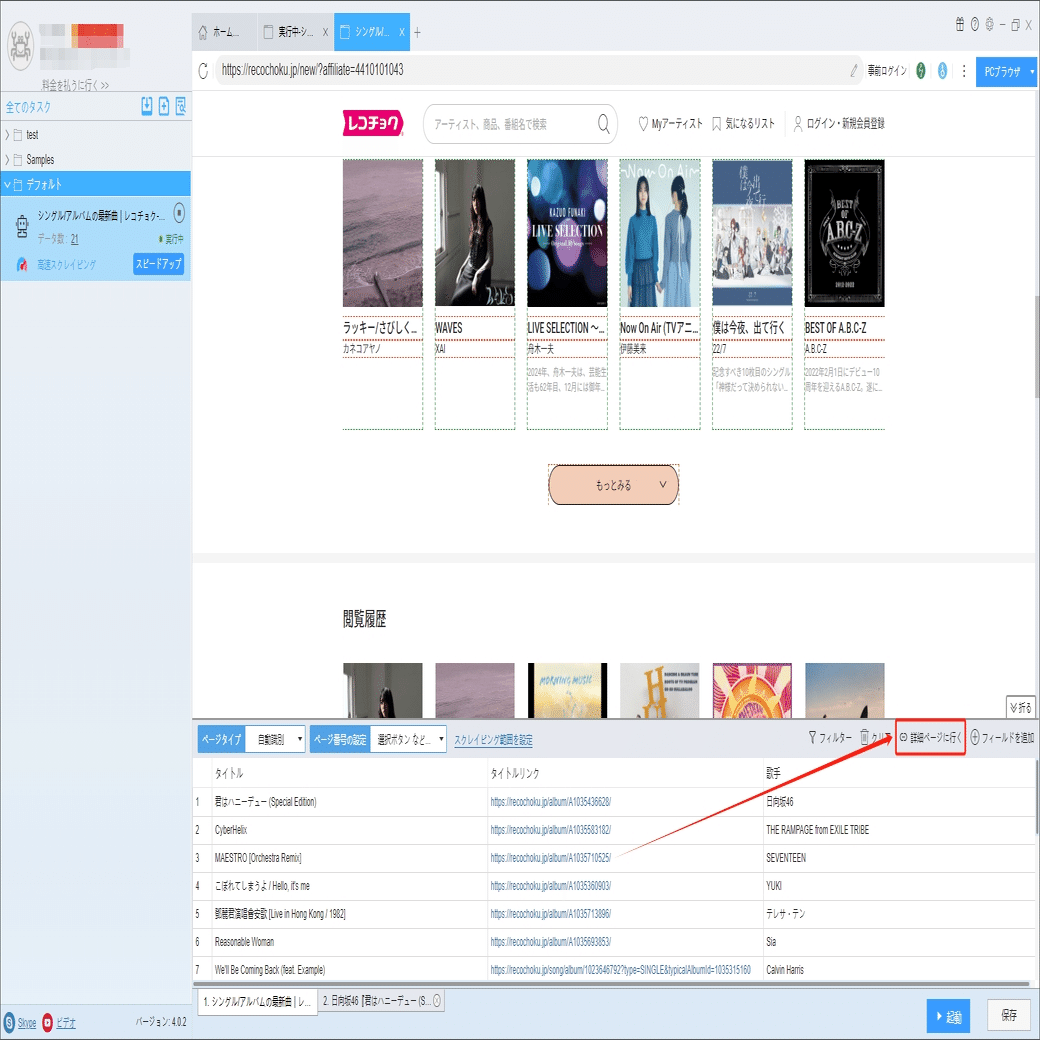Close the active シングル tab
Screen dimensions: 1040x1040
pos(402,32)
